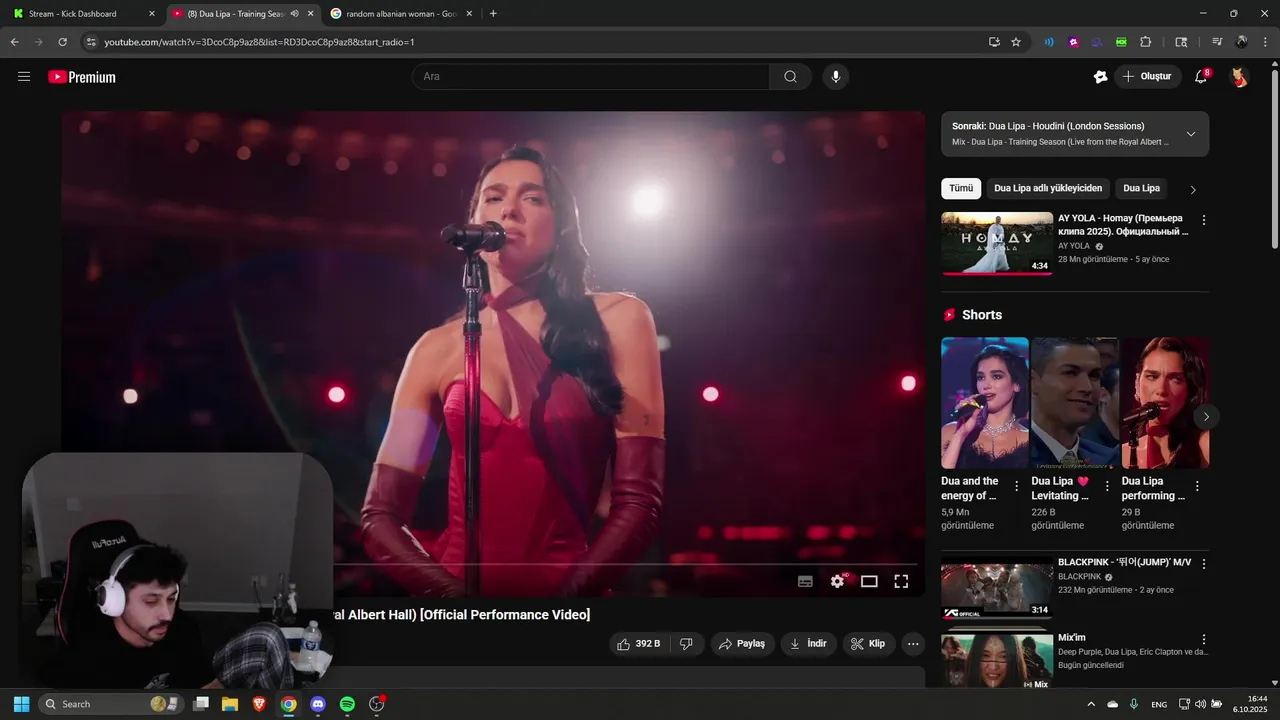Screen dimensions: 1280x720
Task: Open Discord from the taskbar
Action: click(318, 704)
